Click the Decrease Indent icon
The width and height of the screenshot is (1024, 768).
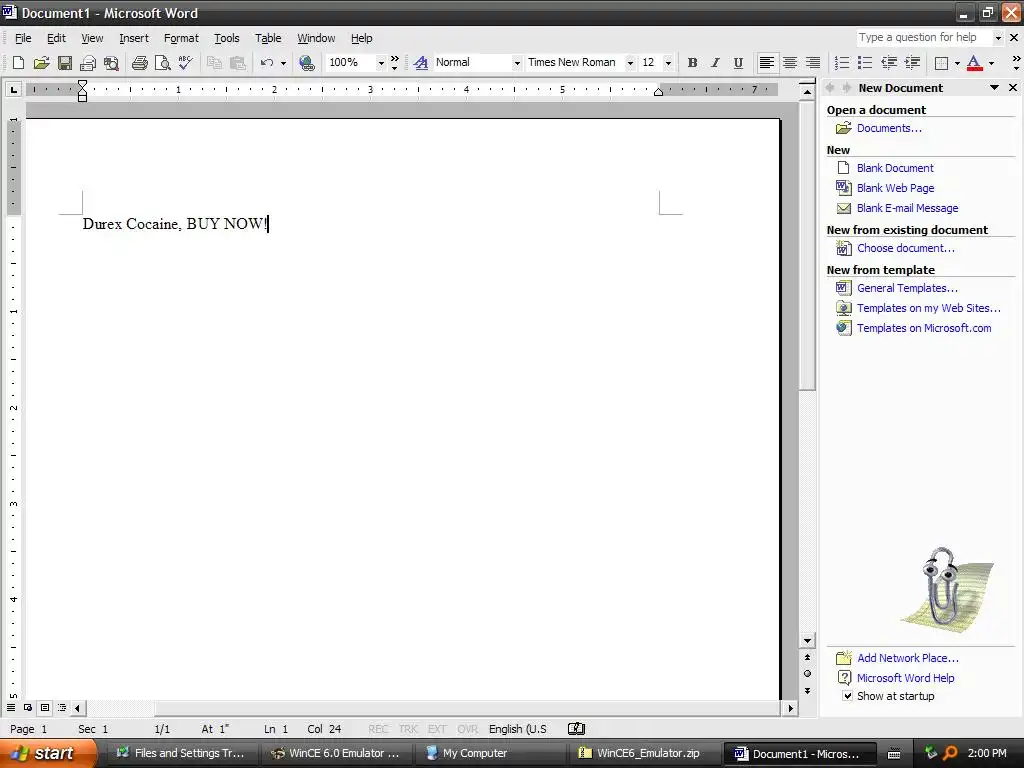[x=889, y=63]
